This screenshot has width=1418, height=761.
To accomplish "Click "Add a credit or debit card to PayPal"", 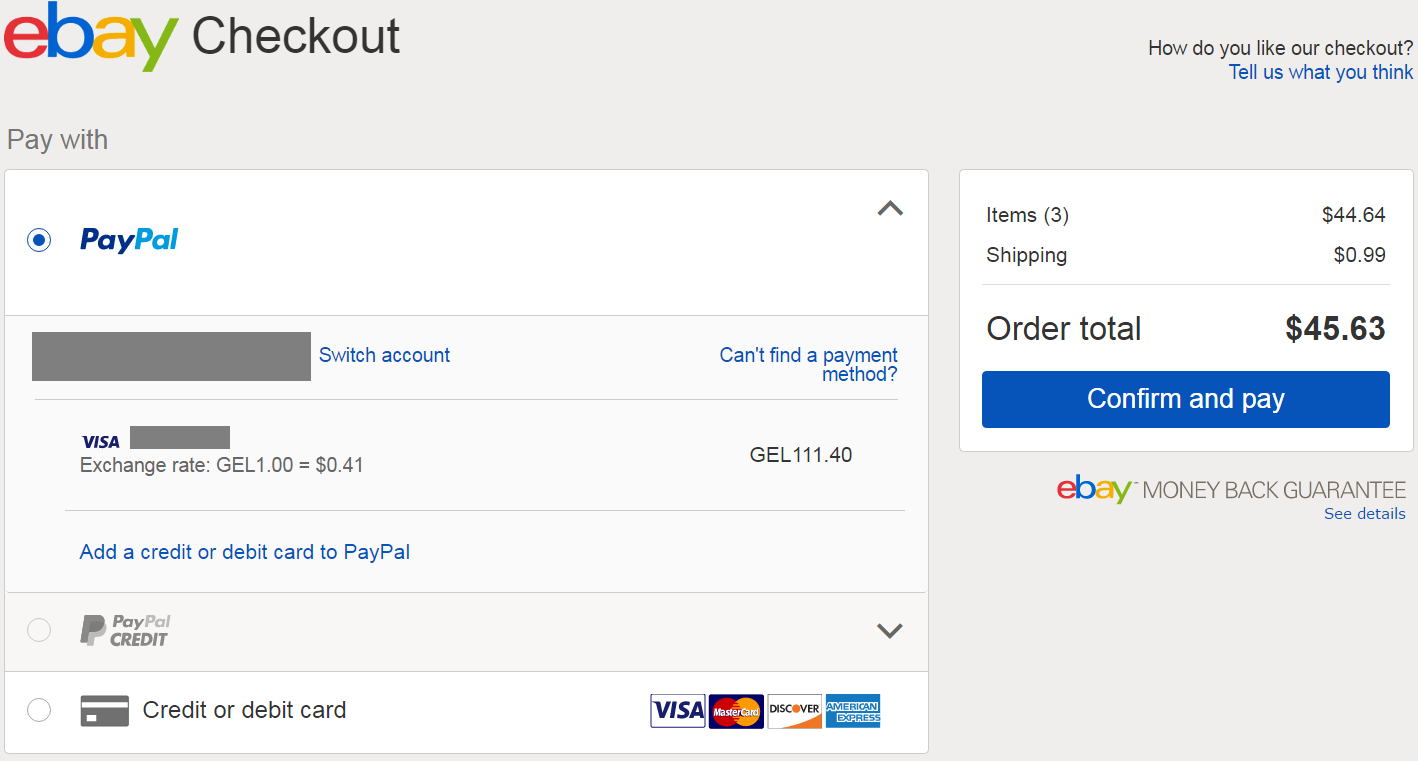I will (x=245, y=552).
